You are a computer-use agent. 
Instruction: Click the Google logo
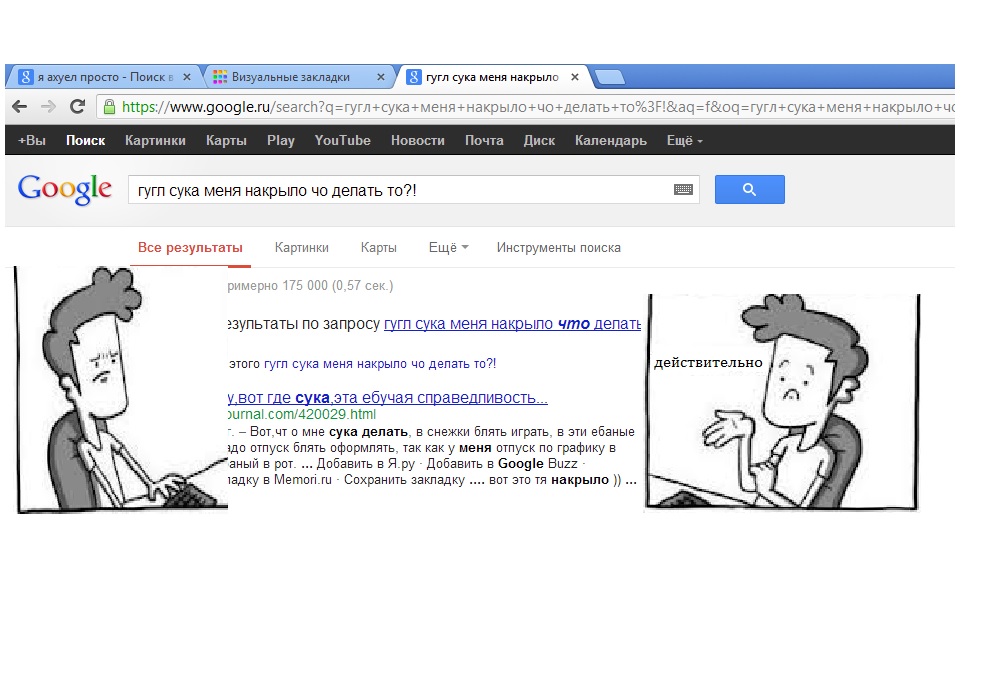64,189
